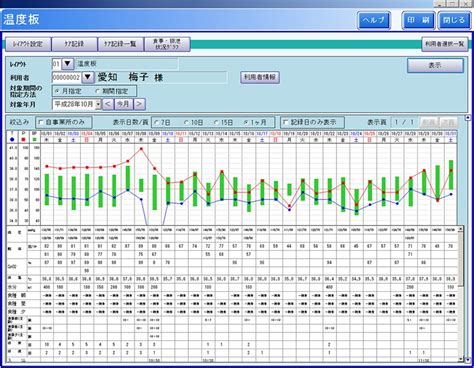Viewport: 474px width, 368px height.
Task: Click the 今月 this-month button
Action: [123, 104]
